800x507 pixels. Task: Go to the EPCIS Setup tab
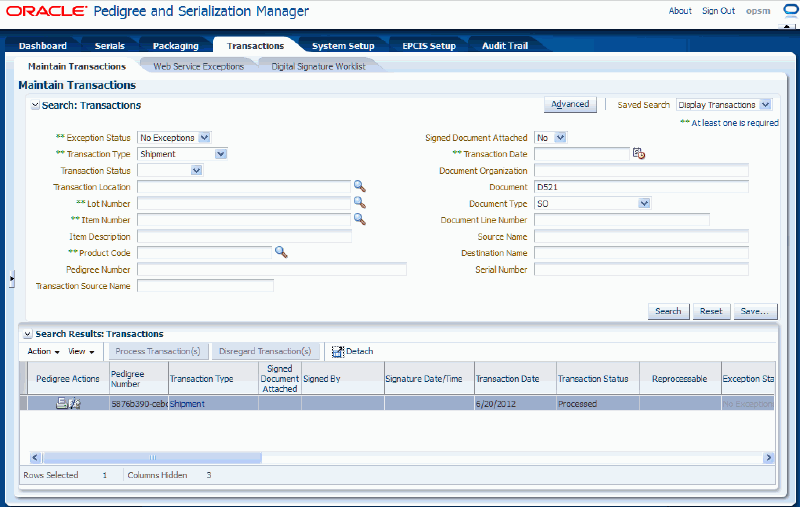tap(429, 46)
